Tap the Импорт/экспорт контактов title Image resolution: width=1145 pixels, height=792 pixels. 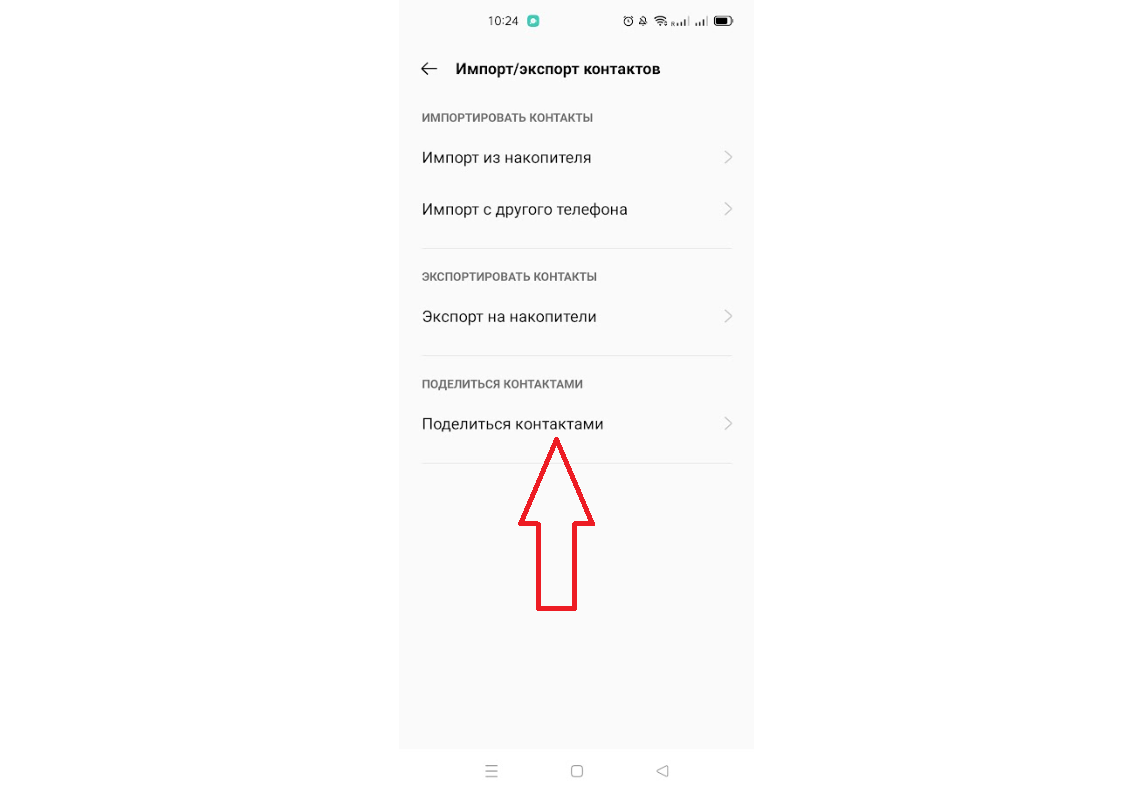558,69
